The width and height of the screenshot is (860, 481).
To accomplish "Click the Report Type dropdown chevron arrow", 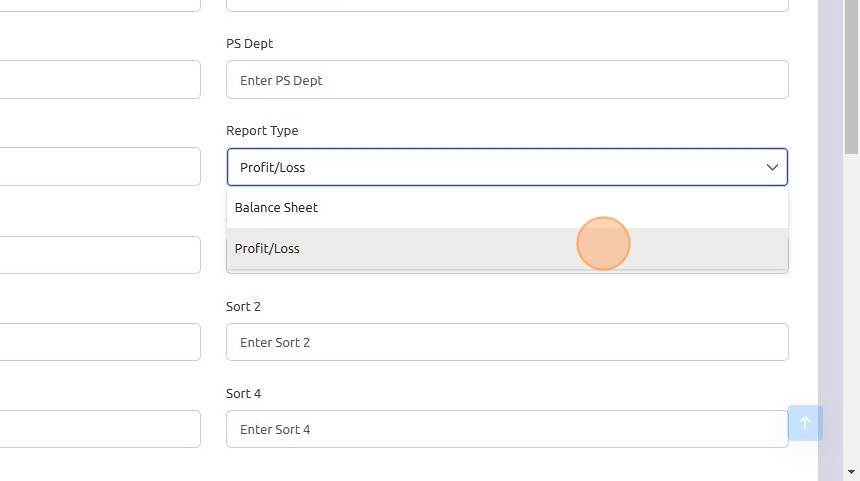I will coord(772,167).
